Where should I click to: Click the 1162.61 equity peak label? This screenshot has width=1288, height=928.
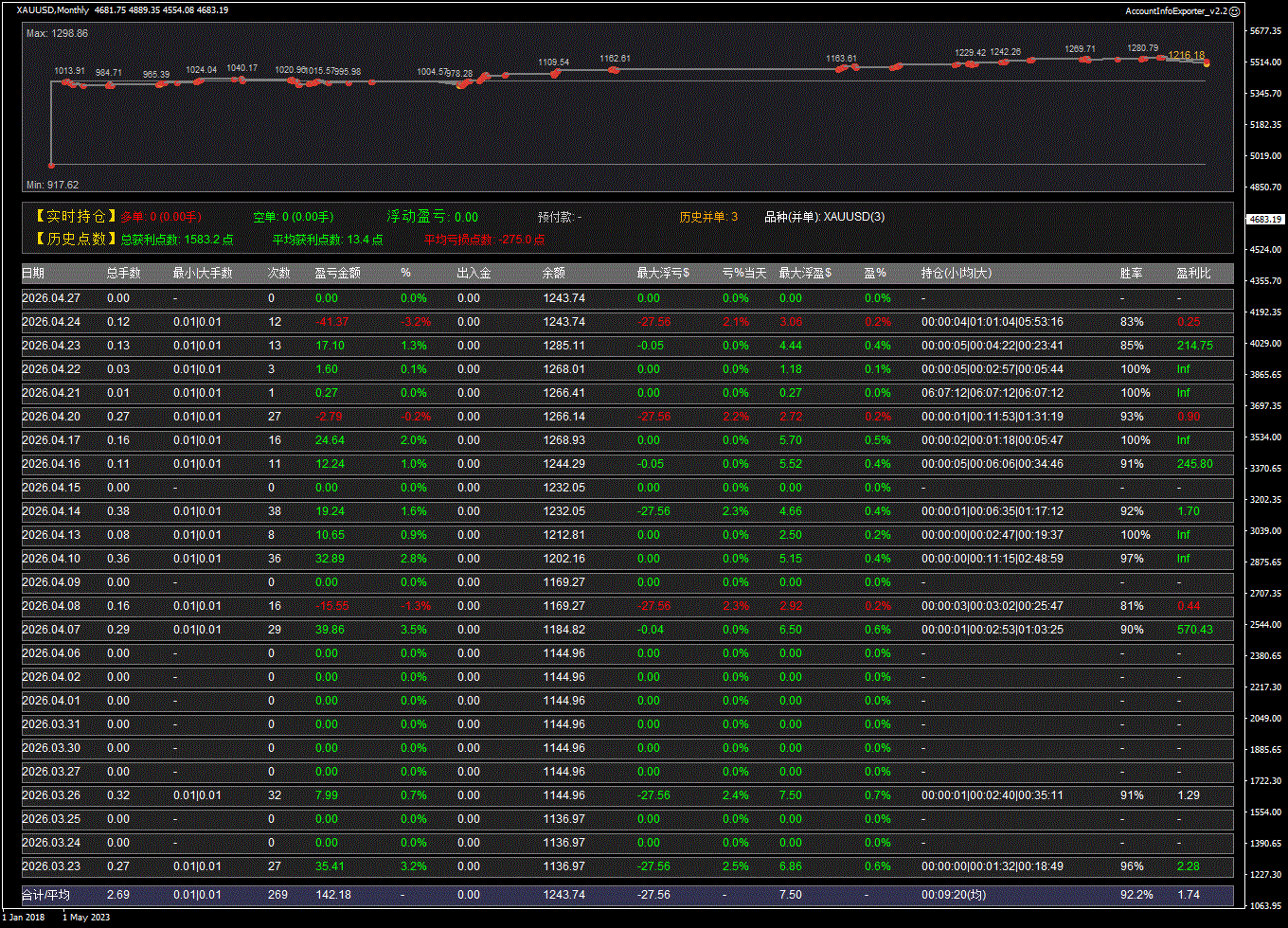click(615, 59)
